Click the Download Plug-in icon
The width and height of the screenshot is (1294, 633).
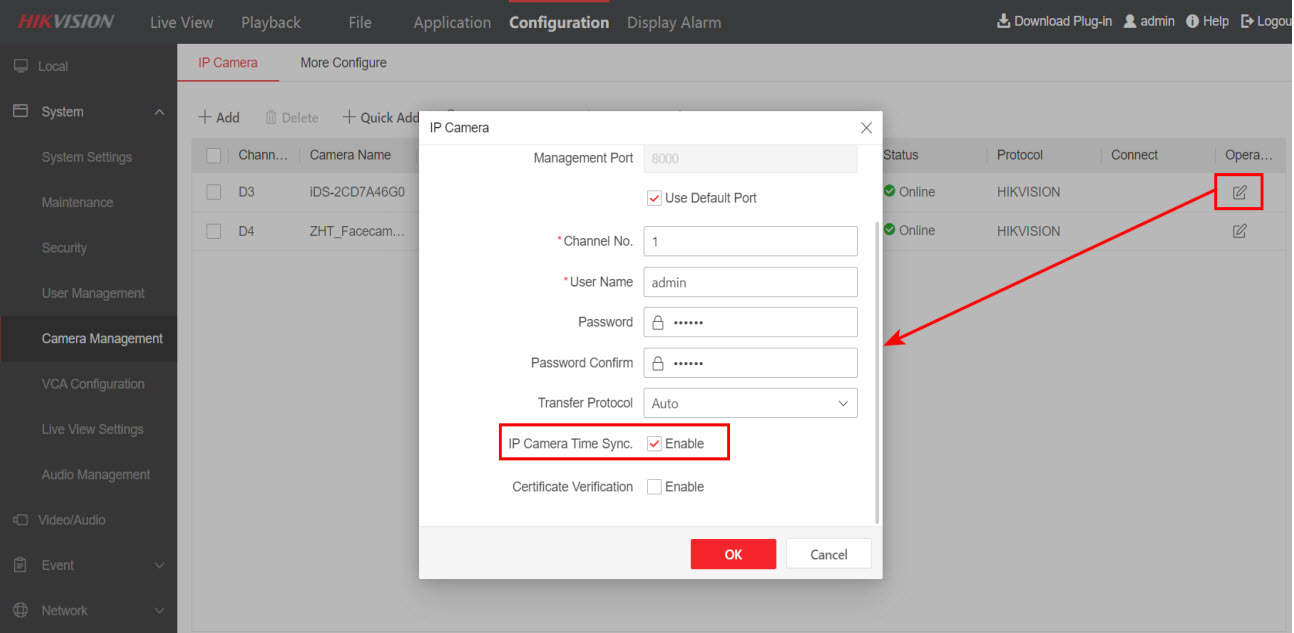click(1003, 21)
